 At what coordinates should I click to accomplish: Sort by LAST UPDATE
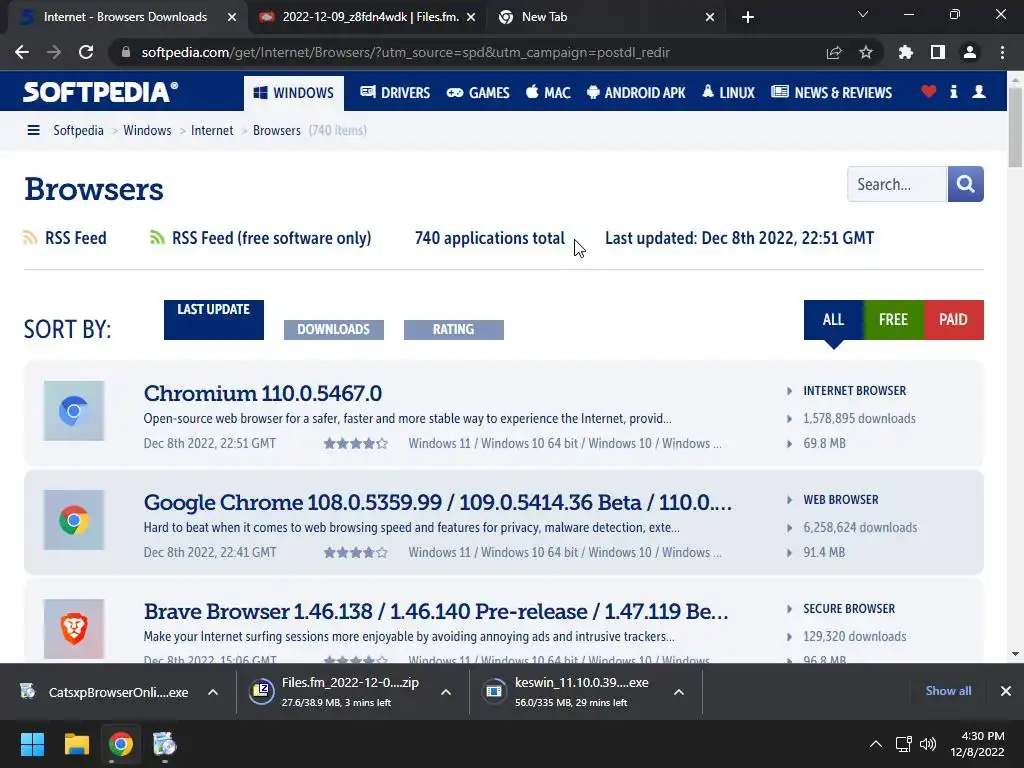click(x=214, y=320)
